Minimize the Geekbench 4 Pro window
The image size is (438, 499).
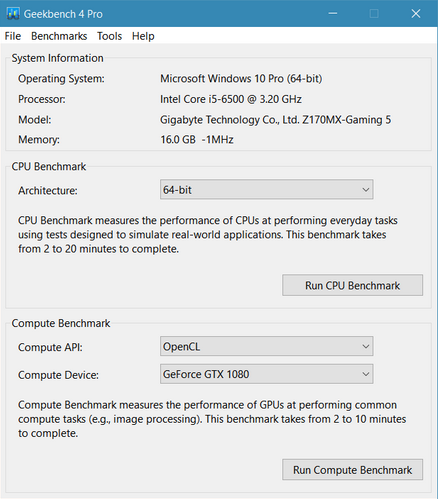pyautogui.click(x=332, y=14)
